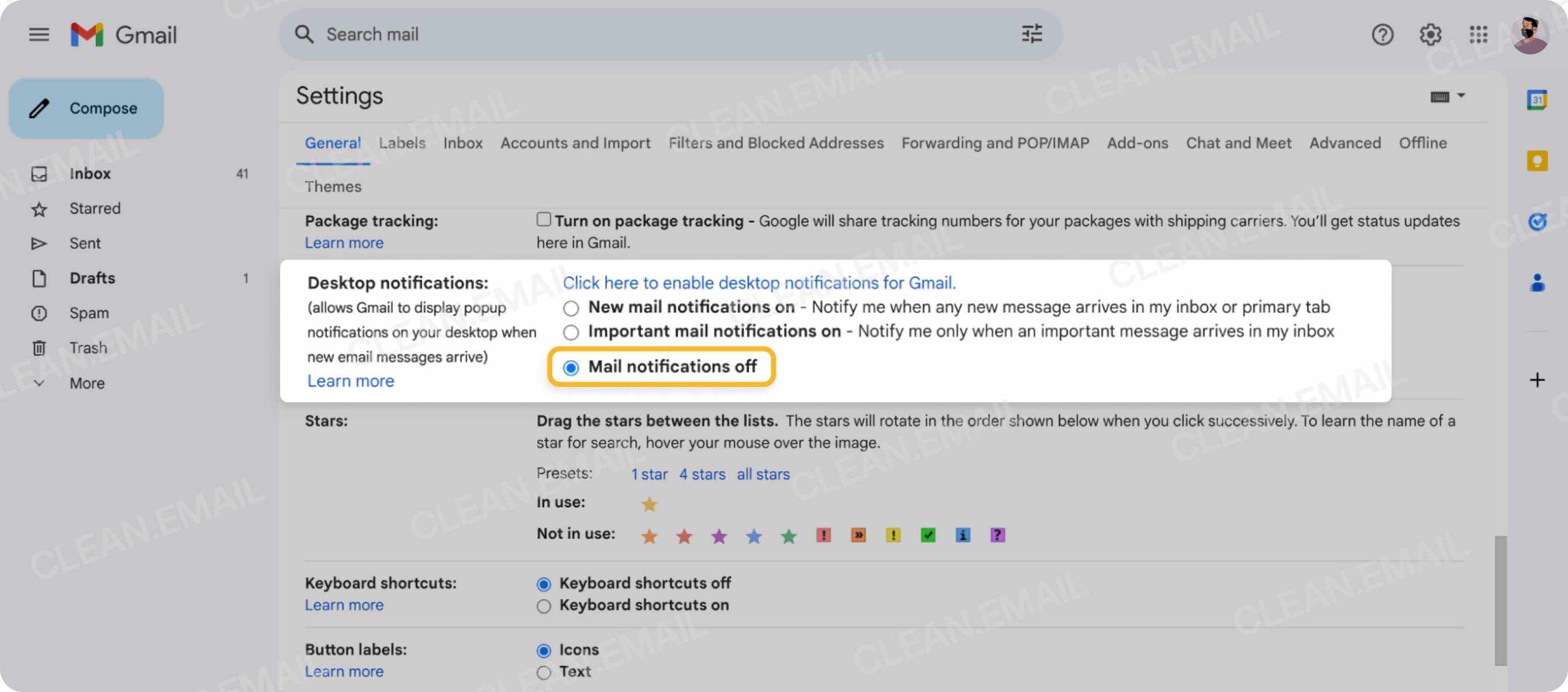Screen dimensions: 1568x692
Task: Open the Settings gear
Action: pos(1430,35)
